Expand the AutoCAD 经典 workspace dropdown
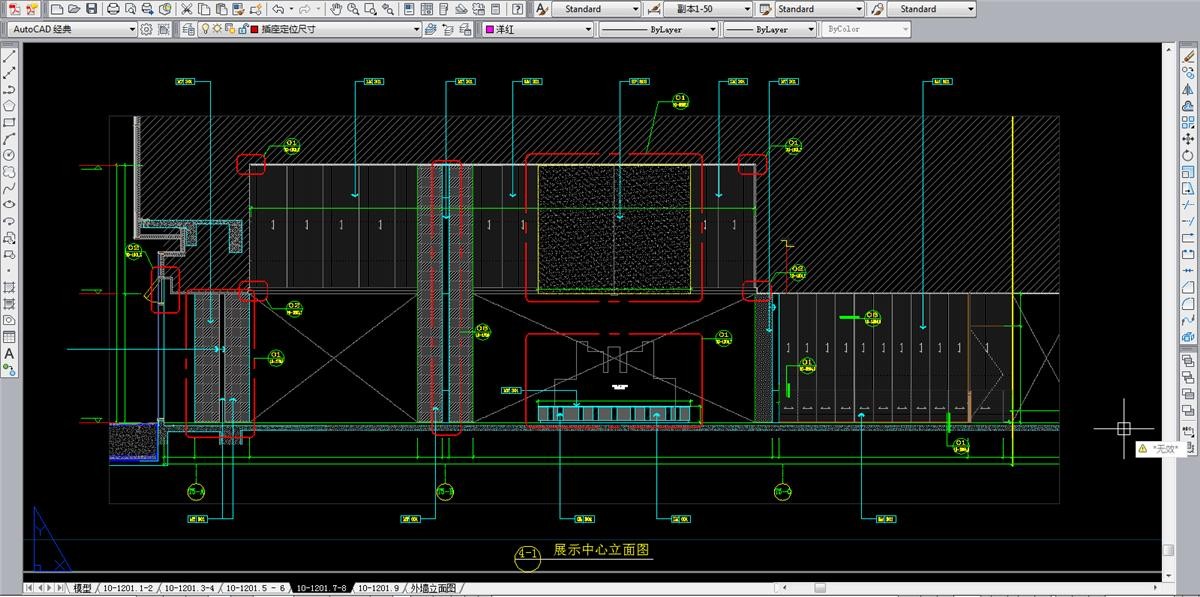 pos(133,29)
